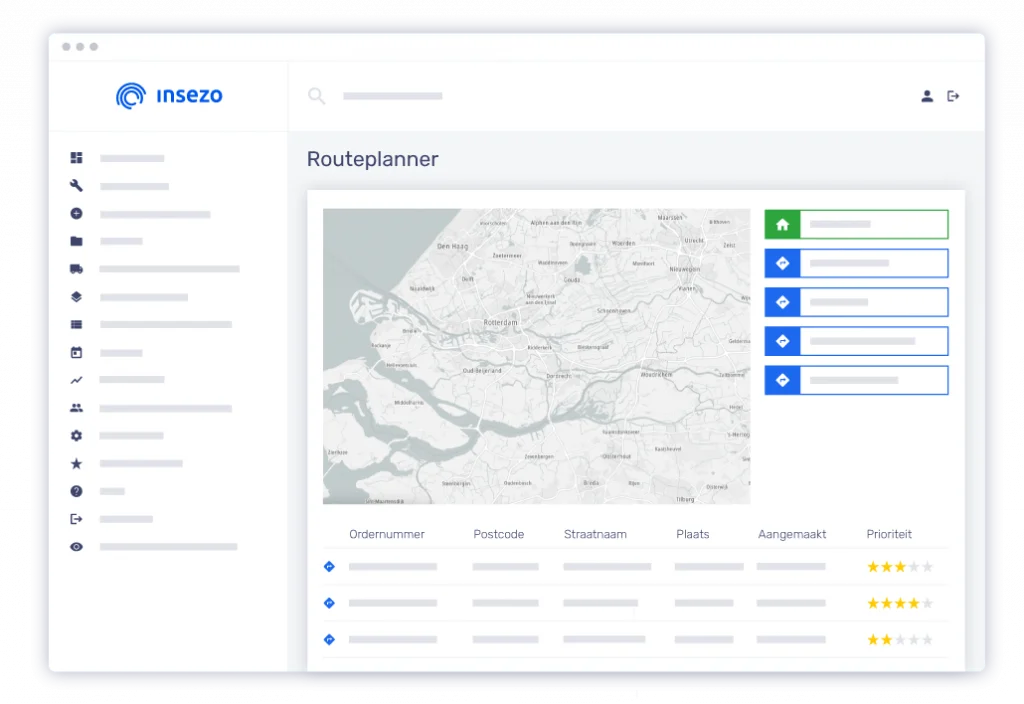Image resolution: width=1024 pixels, height=704 pixels.
Task: Click the dashboard grid icon in sidebar
Action: (x=76, y=158)
